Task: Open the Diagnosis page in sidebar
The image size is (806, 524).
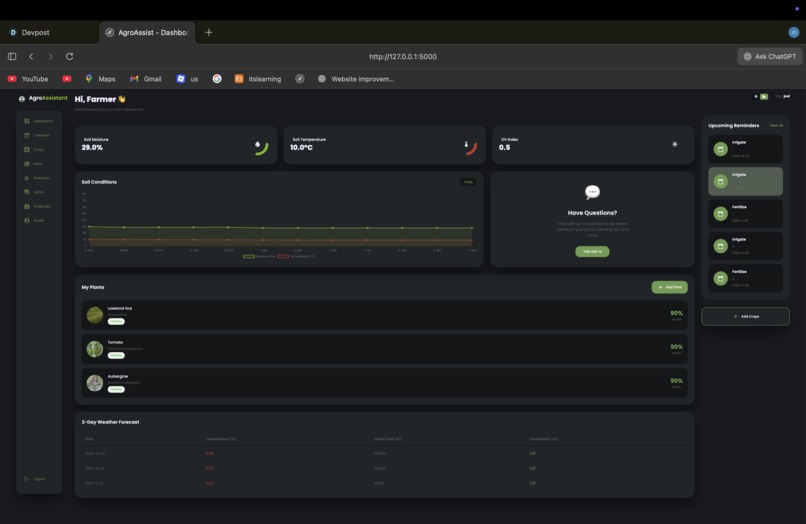Action: click(x=38, y=206)
